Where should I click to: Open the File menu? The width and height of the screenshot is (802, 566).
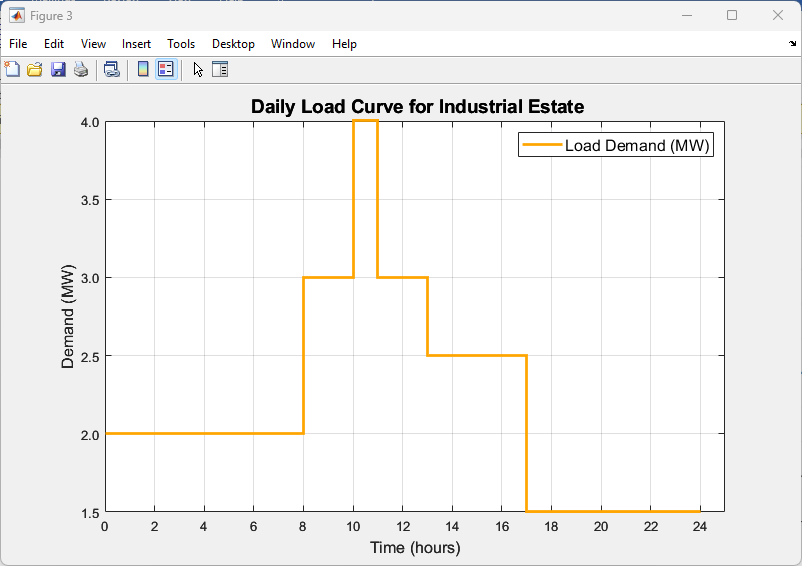tap(18, 44)
